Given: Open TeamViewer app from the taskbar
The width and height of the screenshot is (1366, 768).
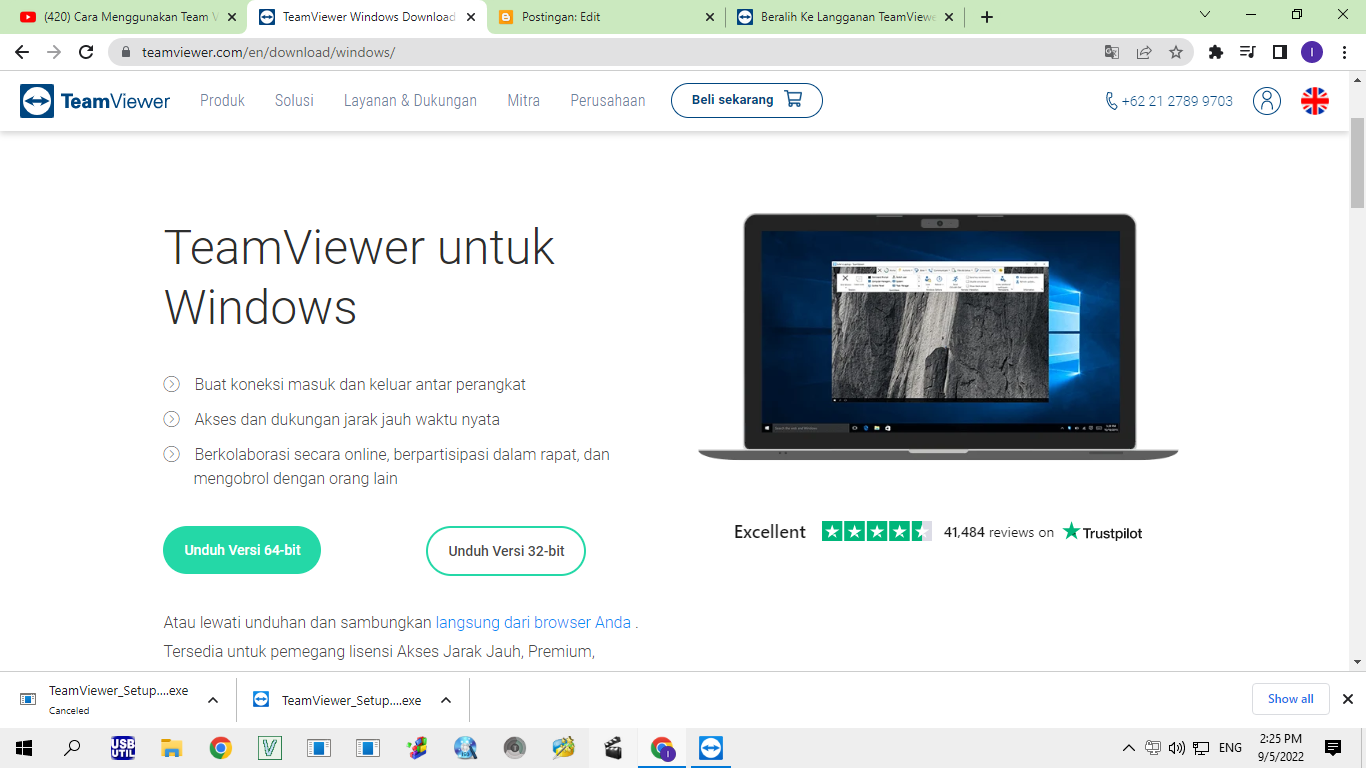Looking at the screenshot, I should coord(711,747).
